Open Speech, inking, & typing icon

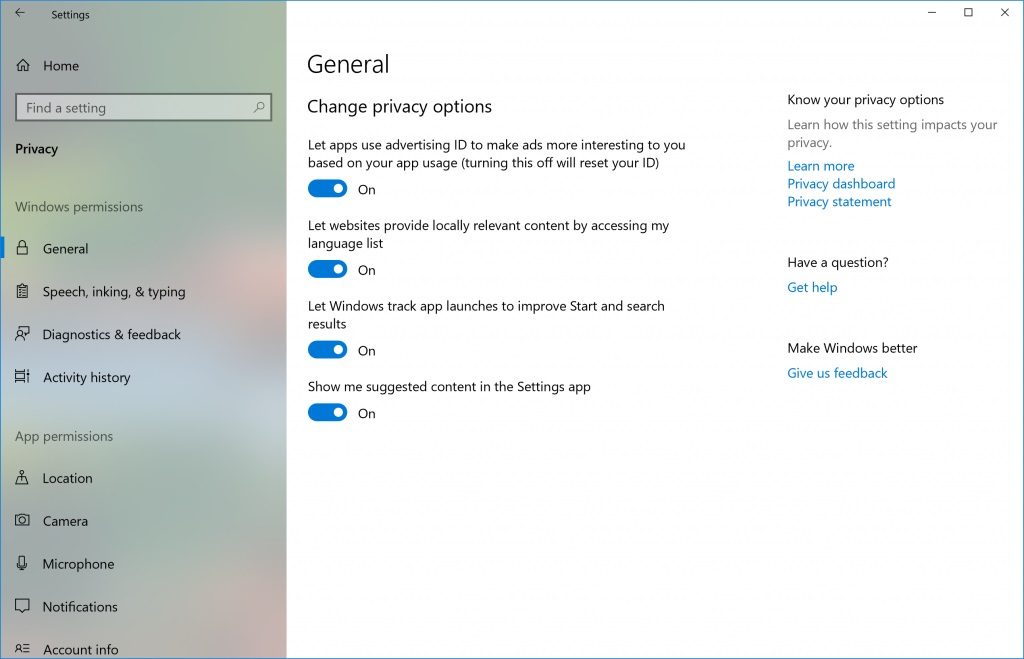point(23,292)
